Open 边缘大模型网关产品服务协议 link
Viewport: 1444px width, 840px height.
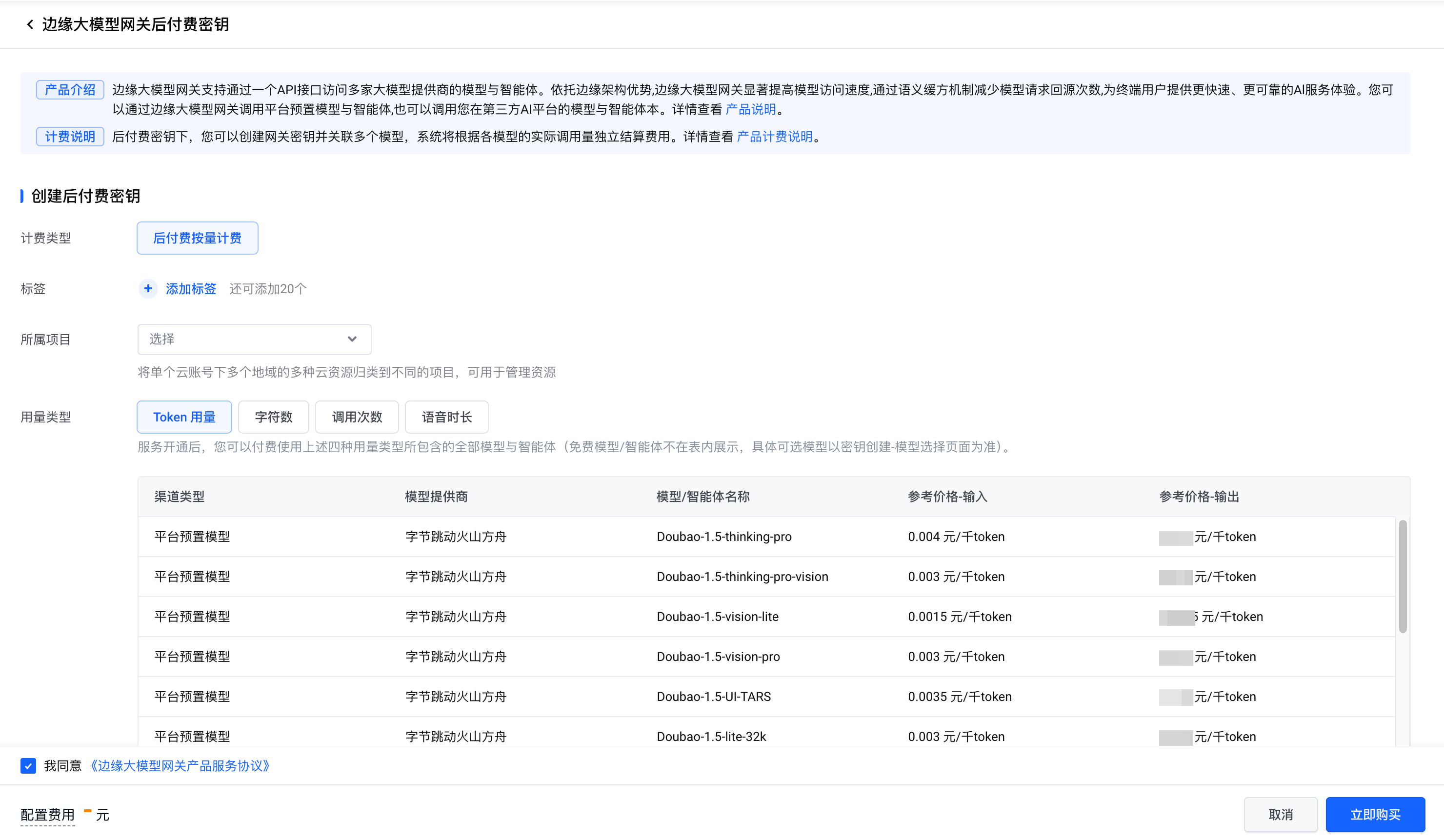180,765
